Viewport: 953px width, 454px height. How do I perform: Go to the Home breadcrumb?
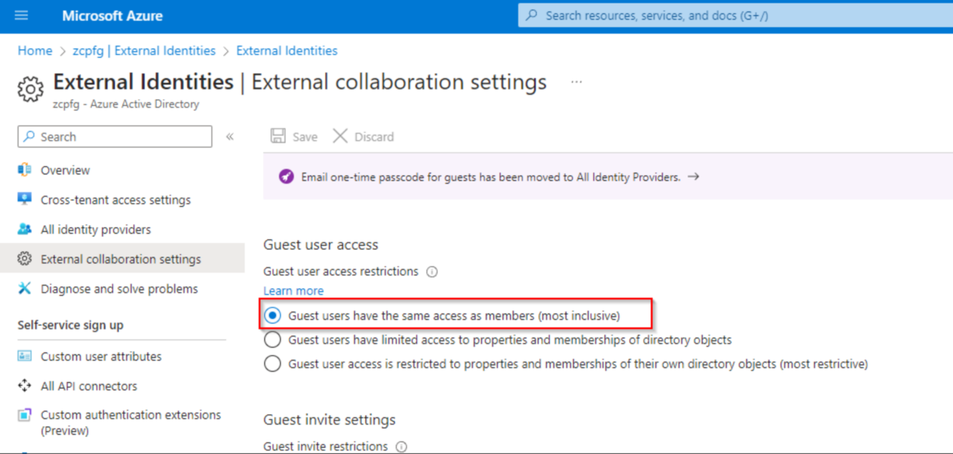click(35, 51)
